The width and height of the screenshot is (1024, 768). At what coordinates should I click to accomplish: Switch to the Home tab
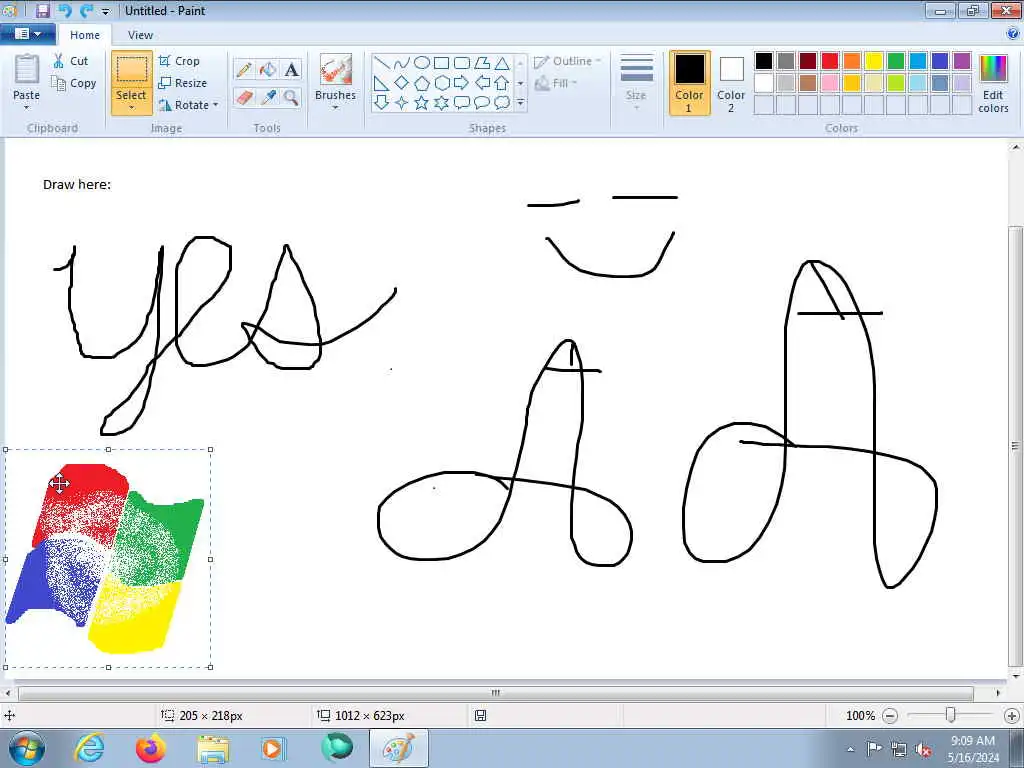[85, 35]
